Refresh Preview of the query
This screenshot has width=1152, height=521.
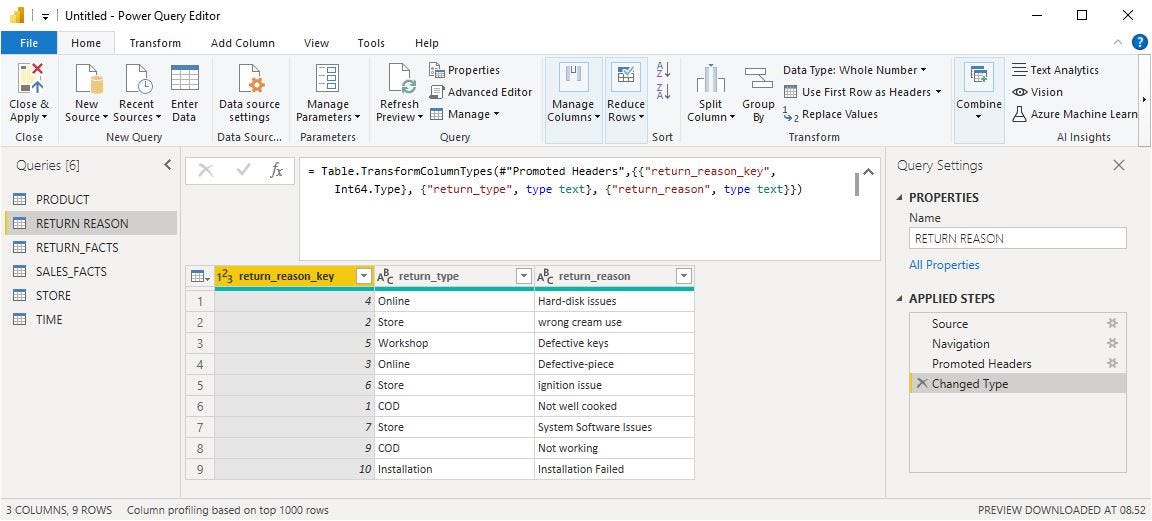point(400,93)
